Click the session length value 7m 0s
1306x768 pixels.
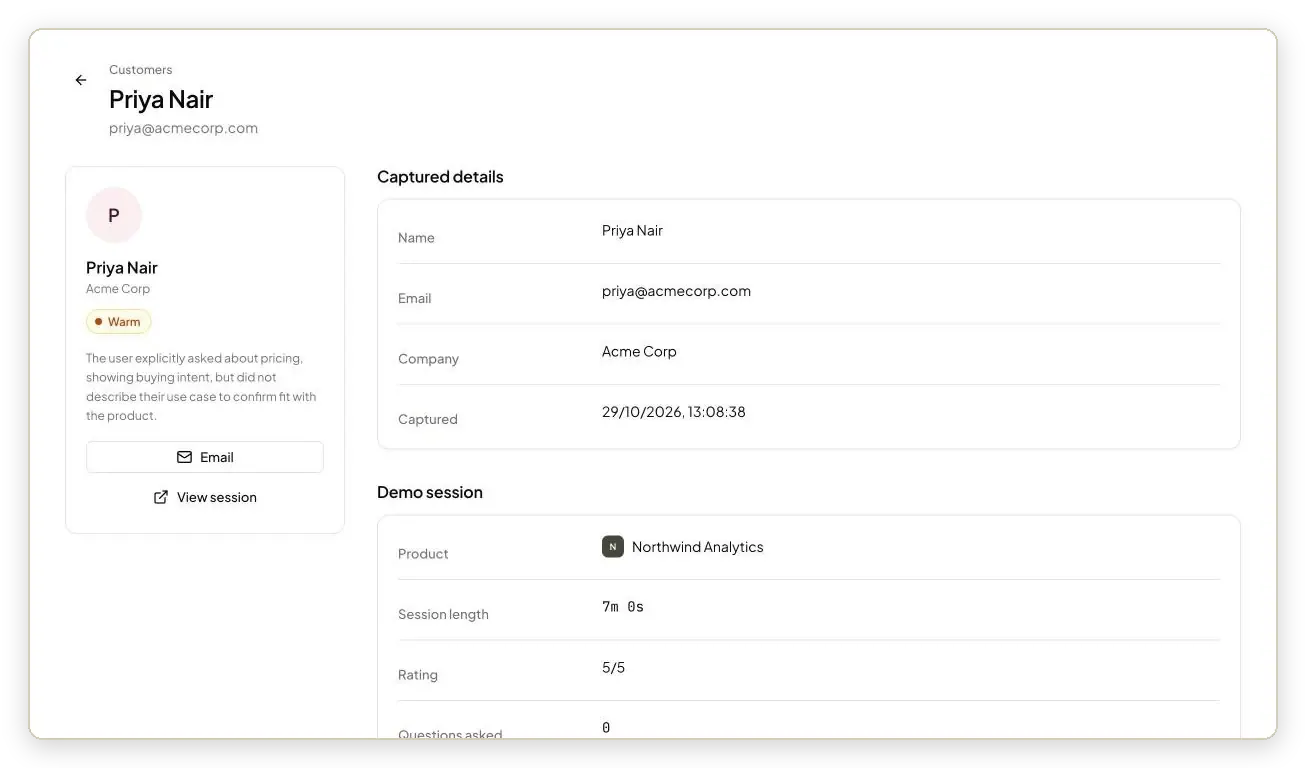pyautogui.click(x=623, y=607)
